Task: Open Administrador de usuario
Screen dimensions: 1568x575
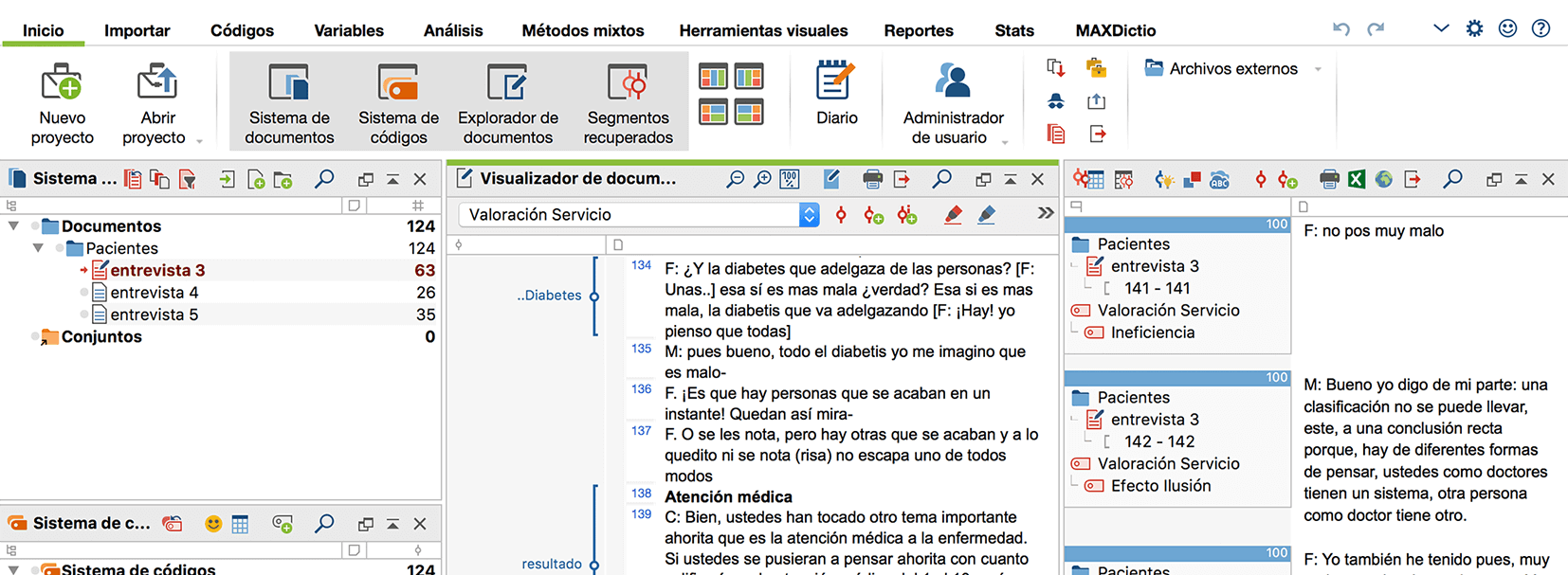Action: point(953,102)
